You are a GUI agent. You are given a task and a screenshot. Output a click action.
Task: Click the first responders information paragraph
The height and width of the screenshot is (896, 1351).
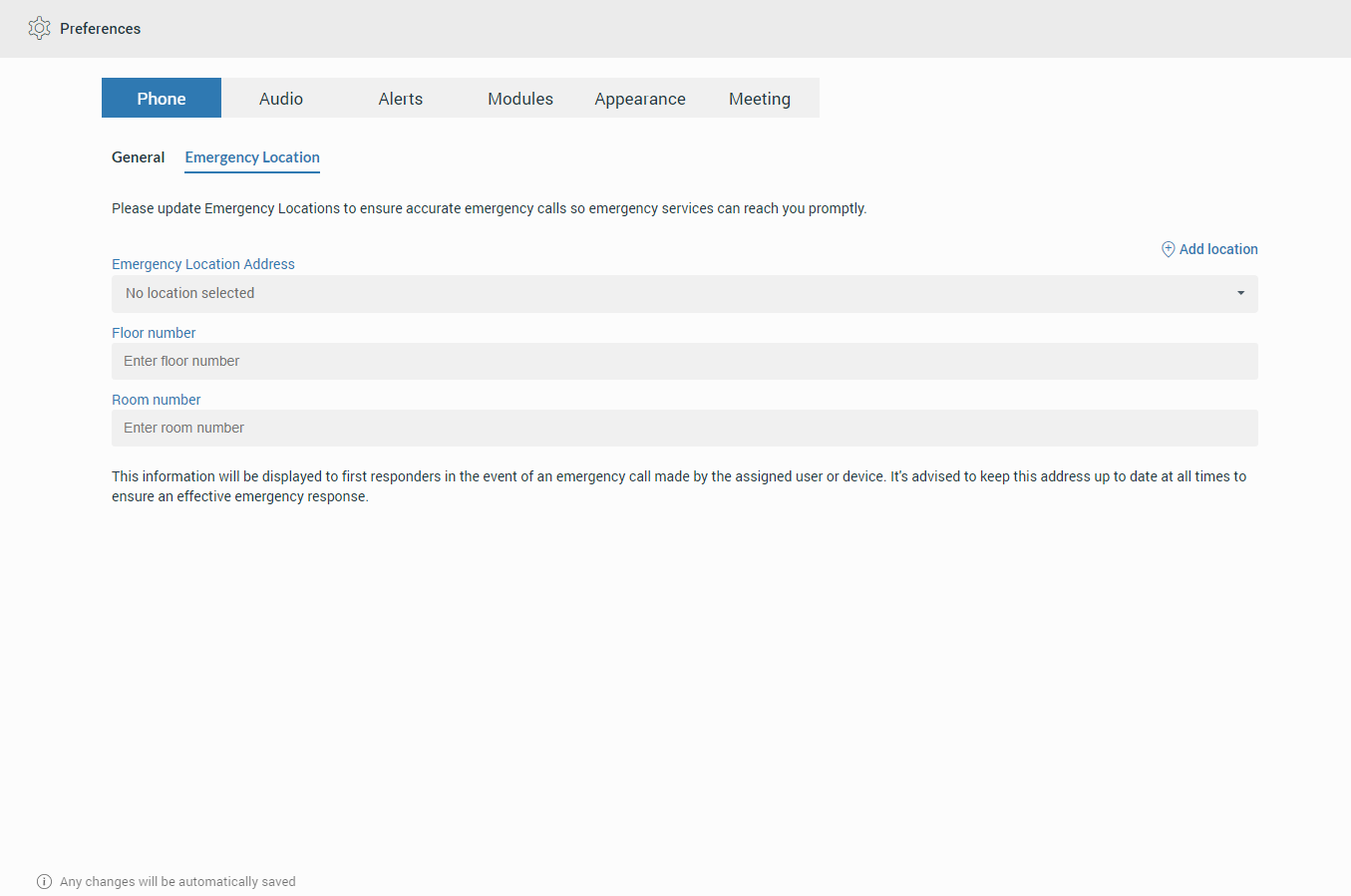click(x=679, y=486)
